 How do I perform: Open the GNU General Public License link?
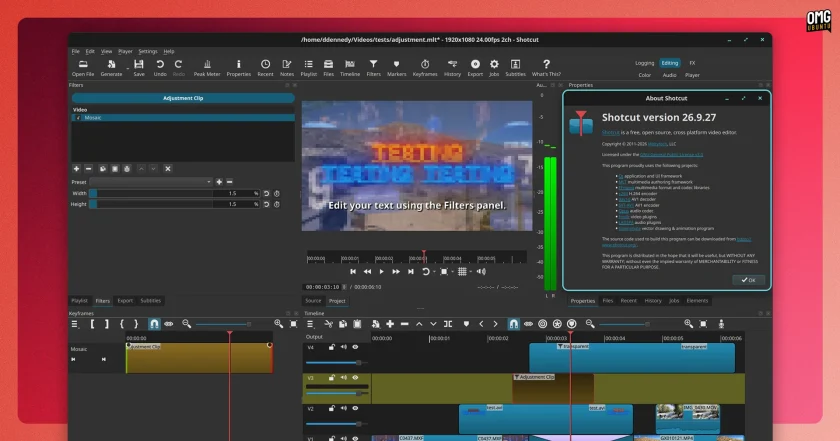click(671, 155)
